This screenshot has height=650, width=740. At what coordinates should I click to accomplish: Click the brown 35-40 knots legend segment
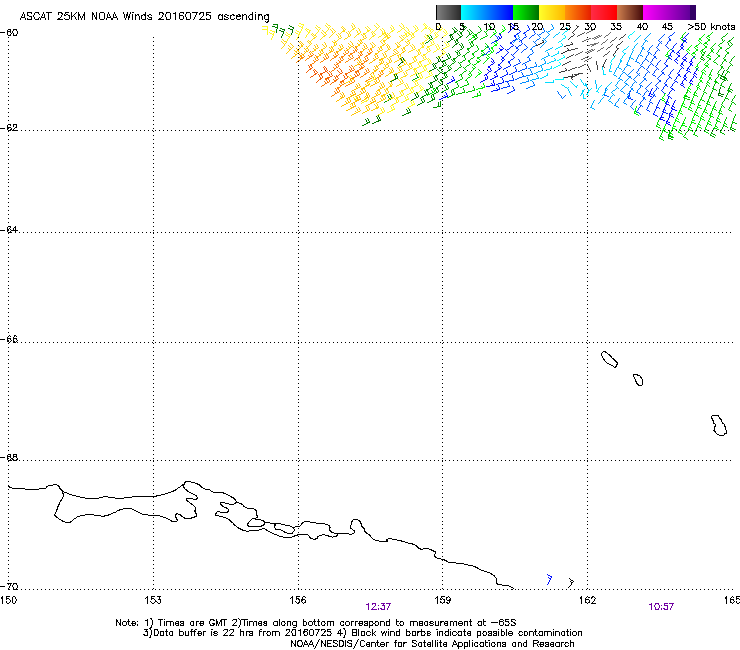[x=630, y=12]
